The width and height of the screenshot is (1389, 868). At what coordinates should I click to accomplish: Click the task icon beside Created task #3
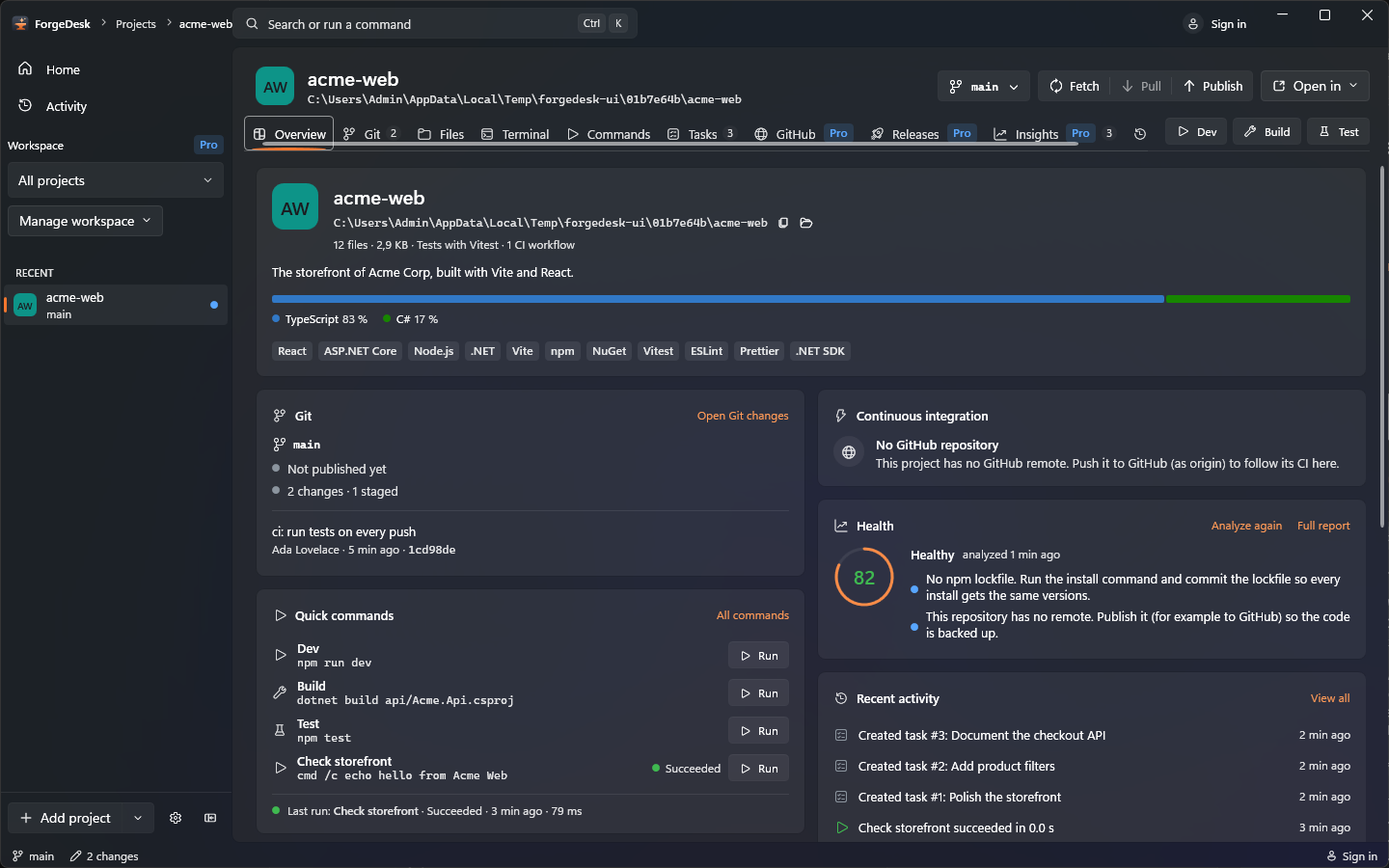[841, 735]
